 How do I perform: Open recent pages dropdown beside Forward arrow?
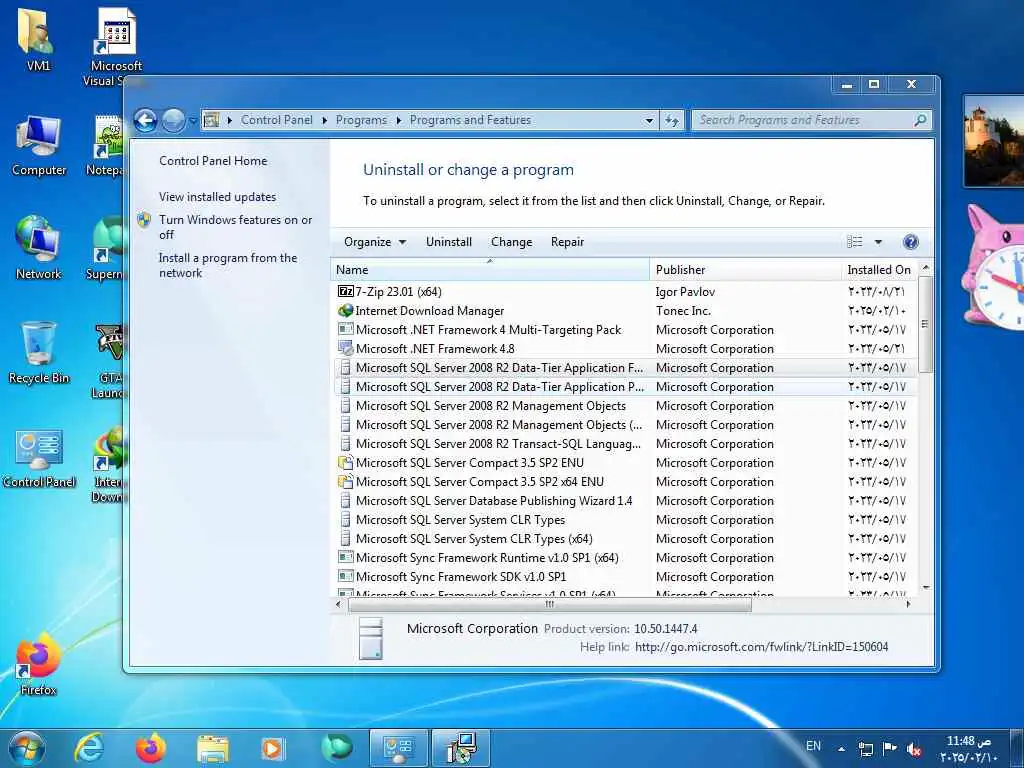193,121
